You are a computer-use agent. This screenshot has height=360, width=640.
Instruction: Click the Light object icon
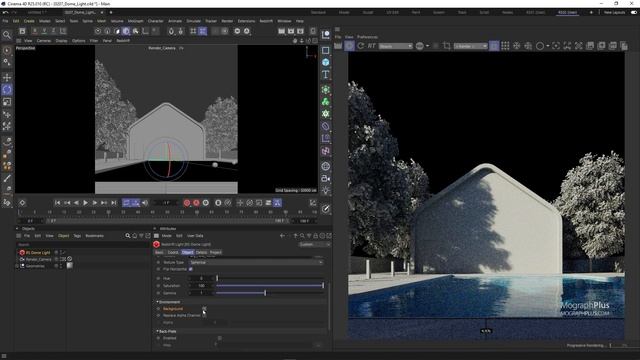click(x=325, y=191)
